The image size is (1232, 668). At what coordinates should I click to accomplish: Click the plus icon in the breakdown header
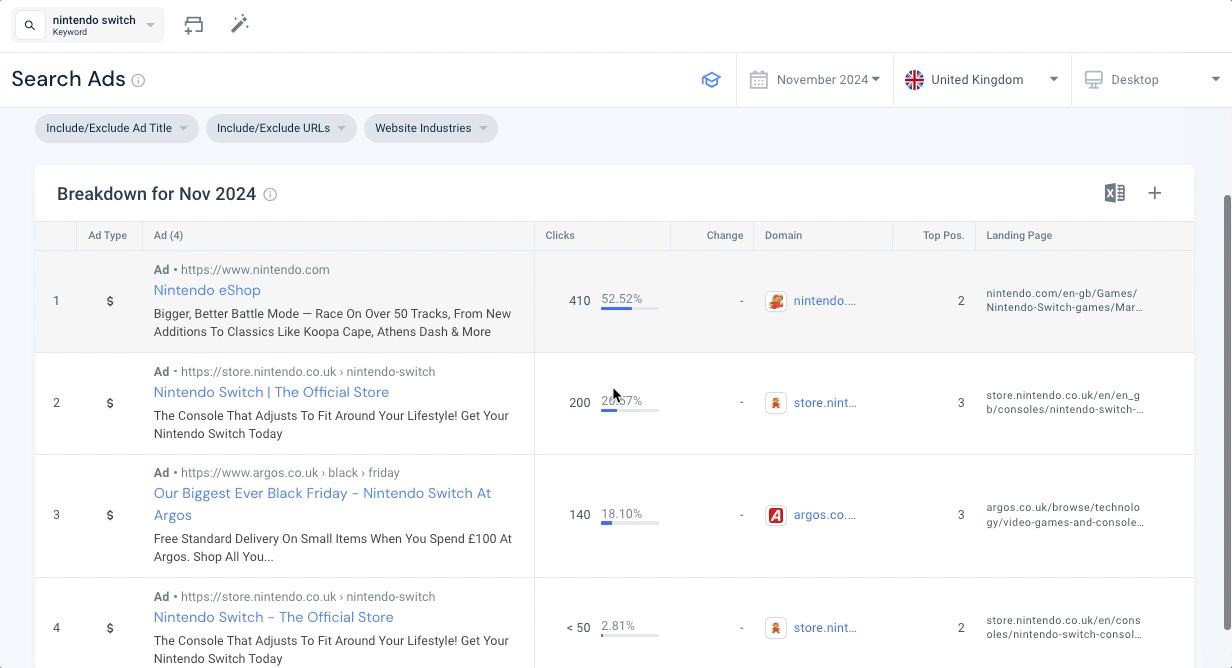[1155, 193]
